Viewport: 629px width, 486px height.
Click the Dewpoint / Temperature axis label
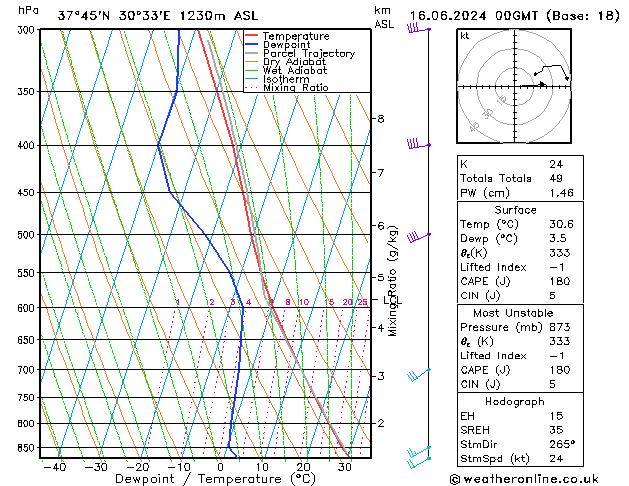click(x=207, y=479)
